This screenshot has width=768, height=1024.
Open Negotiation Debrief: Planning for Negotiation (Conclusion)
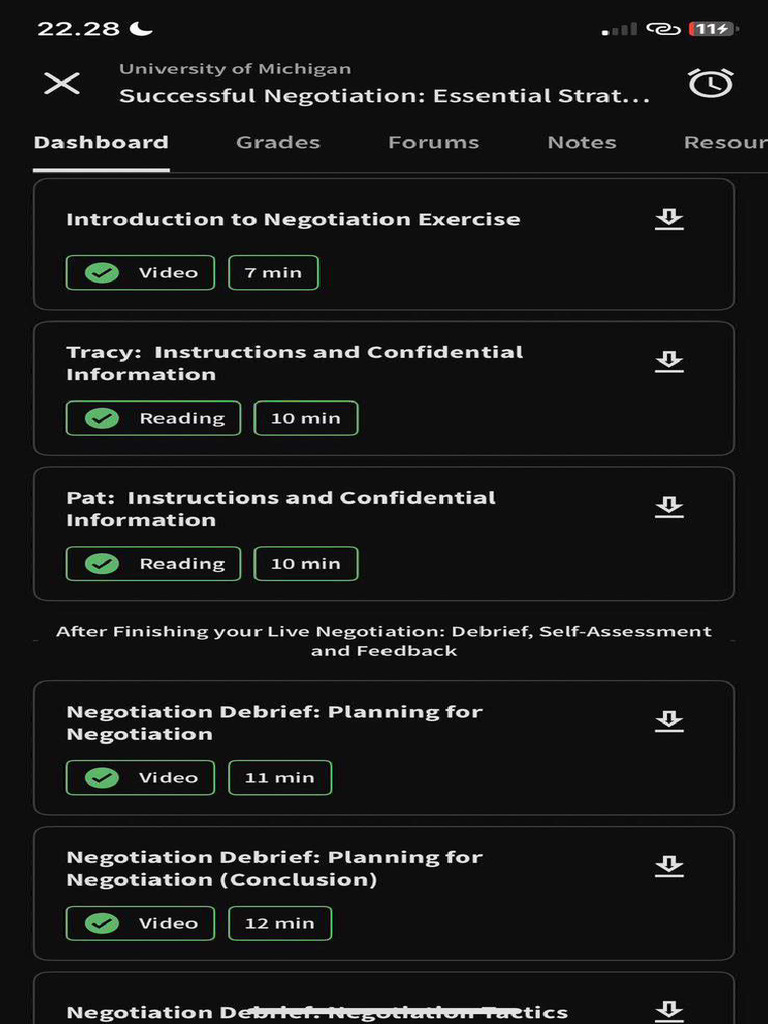click(x=274, y=868)
